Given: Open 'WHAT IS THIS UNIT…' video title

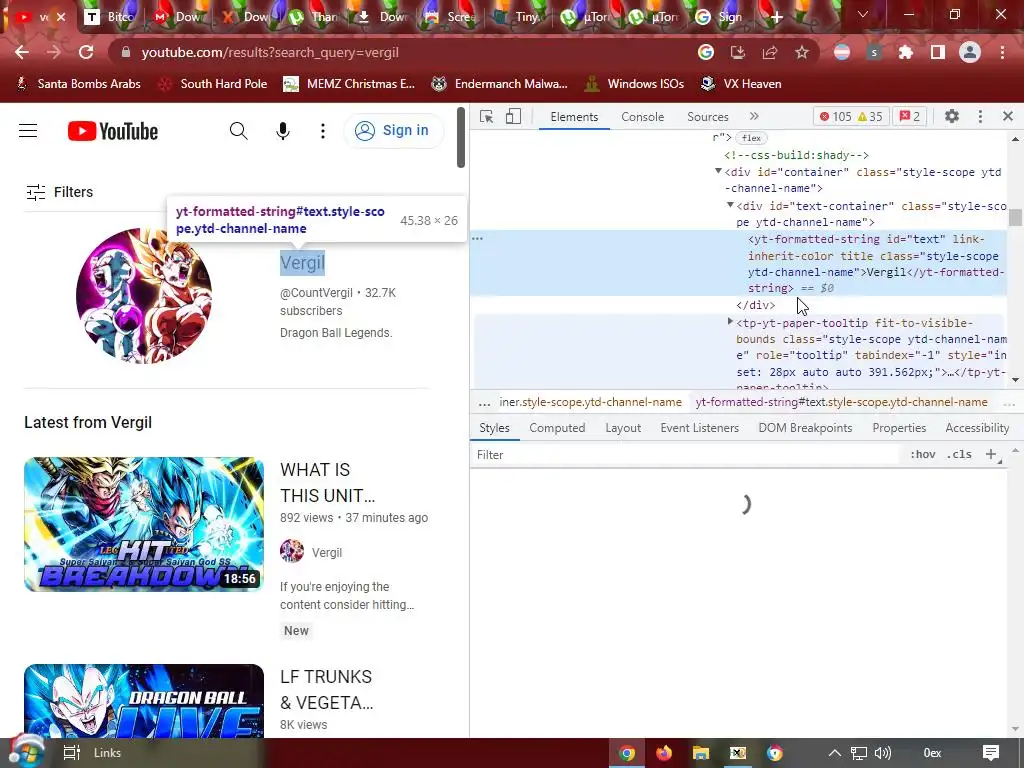Looking at the screenshot, I should coord(327,483).
